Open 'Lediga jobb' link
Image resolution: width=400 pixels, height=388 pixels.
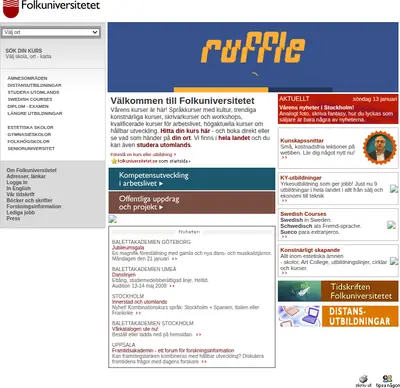click(20, 212)
